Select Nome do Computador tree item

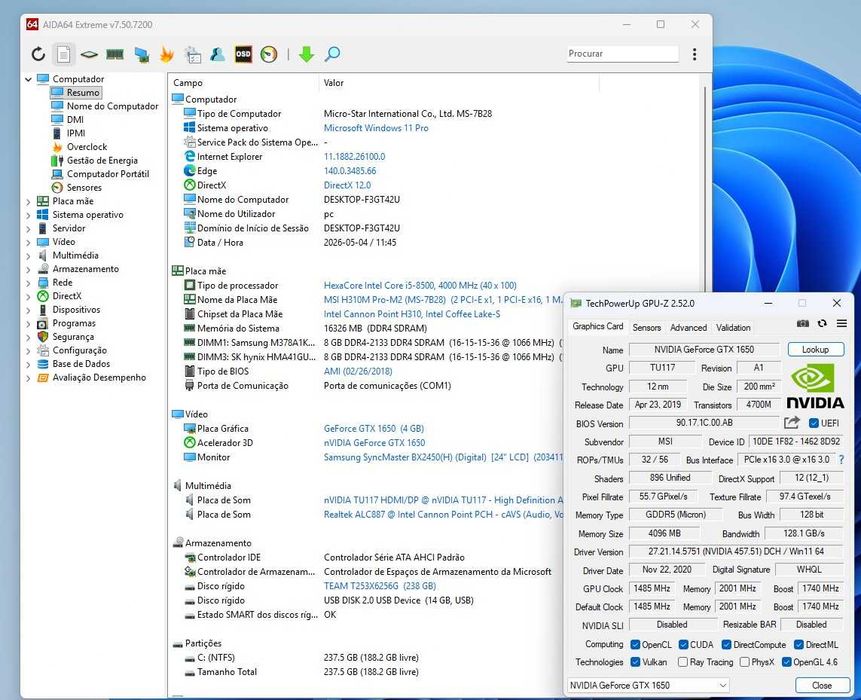(113, 106)
